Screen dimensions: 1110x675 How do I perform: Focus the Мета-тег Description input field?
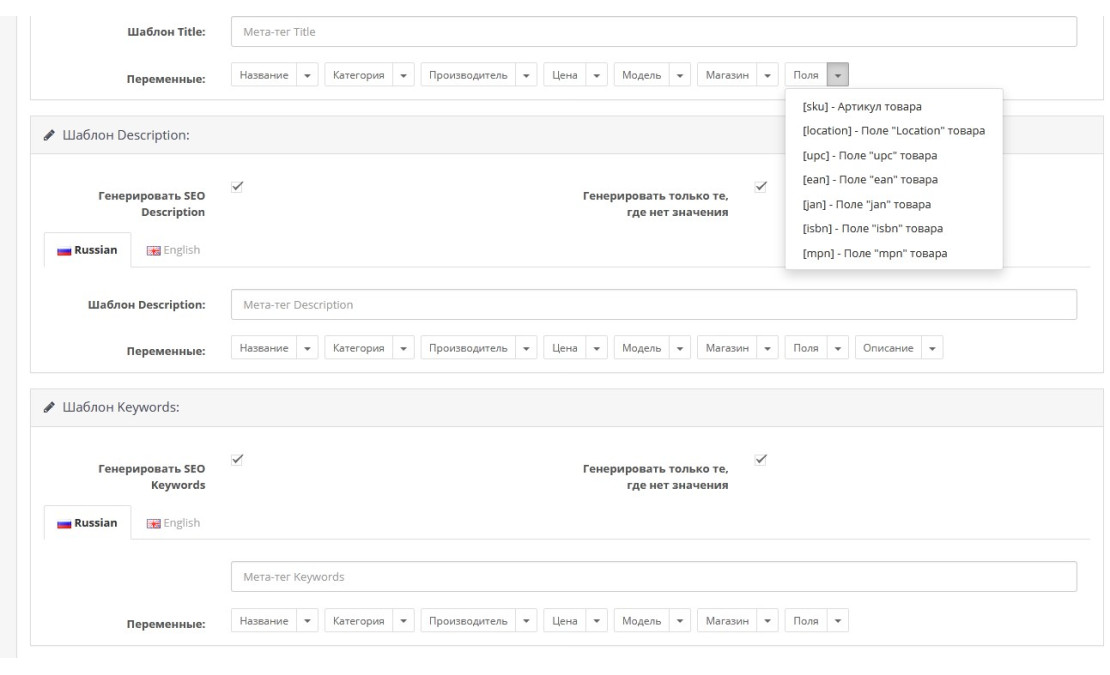pos(653,304)
